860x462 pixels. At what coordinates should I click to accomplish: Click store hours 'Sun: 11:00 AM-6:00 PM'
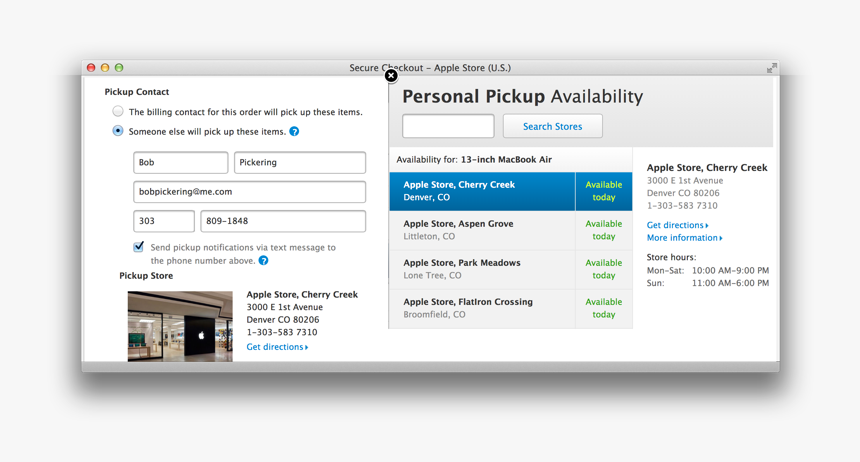(708, 283)
